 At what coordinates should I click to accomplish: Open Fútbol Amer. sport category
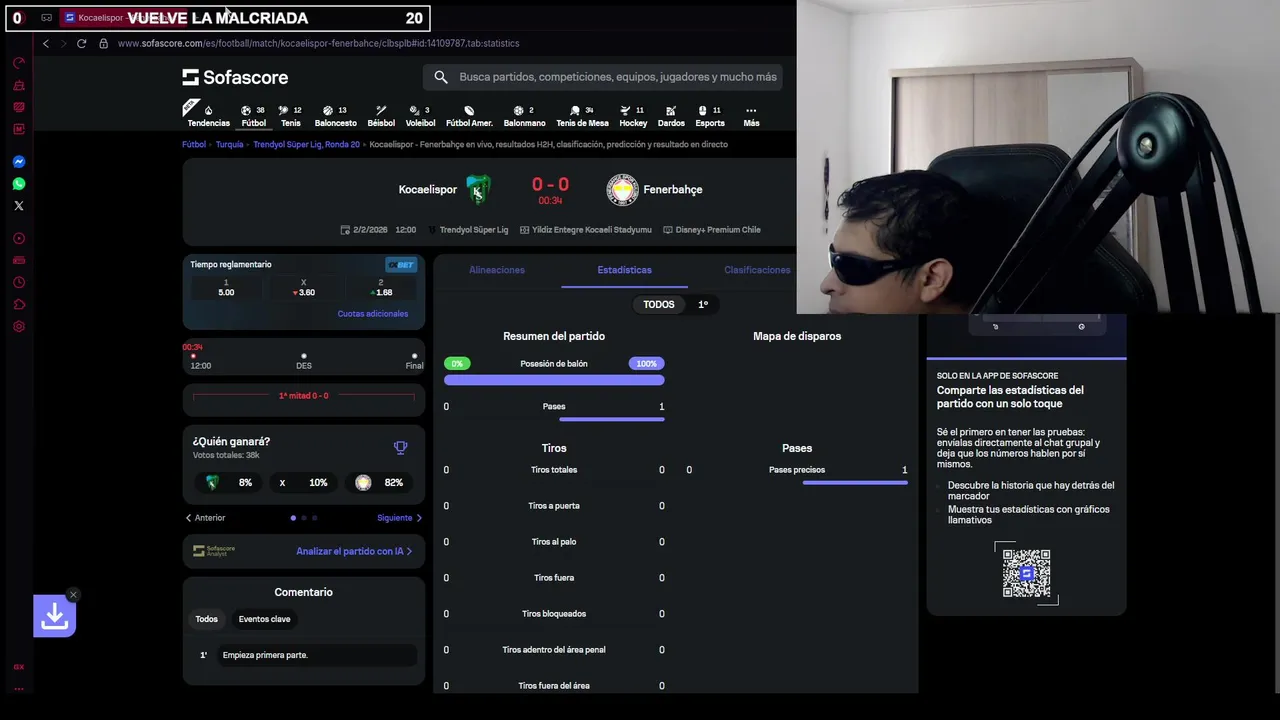[469, 116]
